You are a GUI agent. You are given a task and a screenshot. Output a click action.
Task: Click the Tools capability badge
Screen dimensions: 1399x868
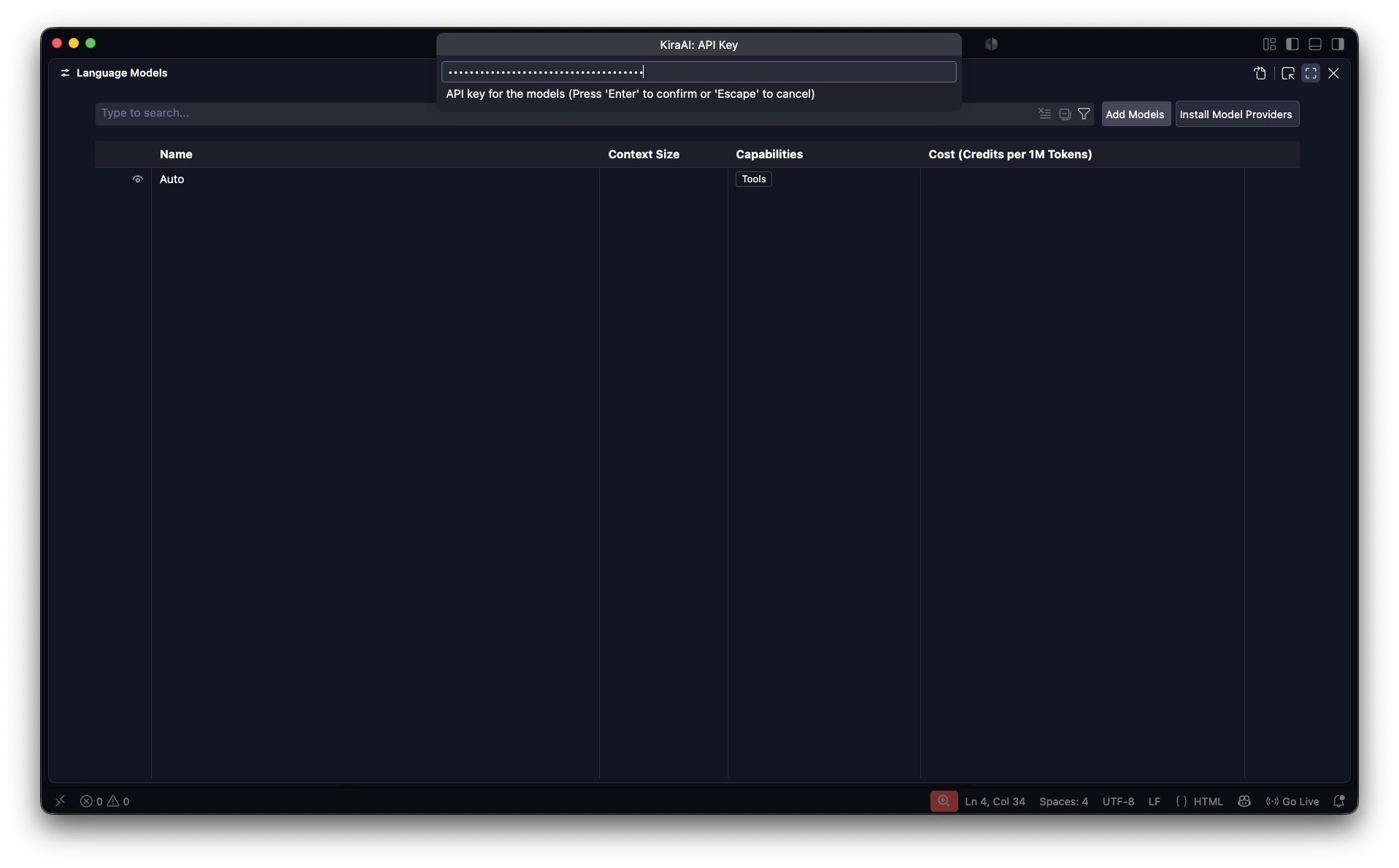point(754,179)
